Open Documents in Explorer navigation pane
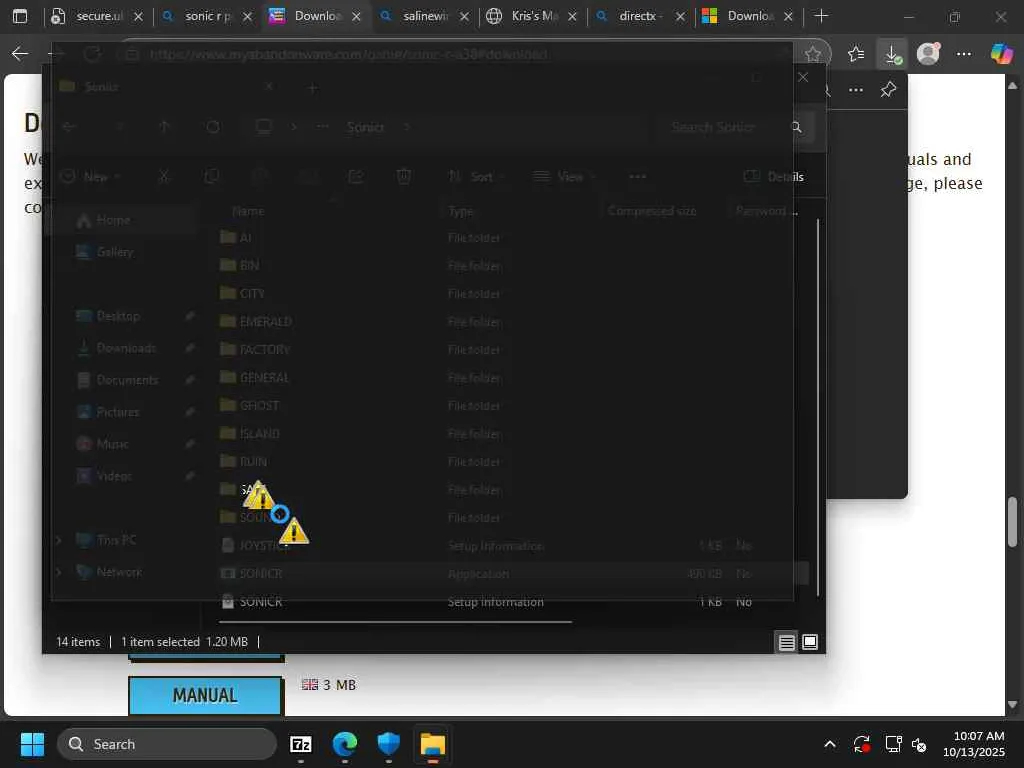 point(127,380)
